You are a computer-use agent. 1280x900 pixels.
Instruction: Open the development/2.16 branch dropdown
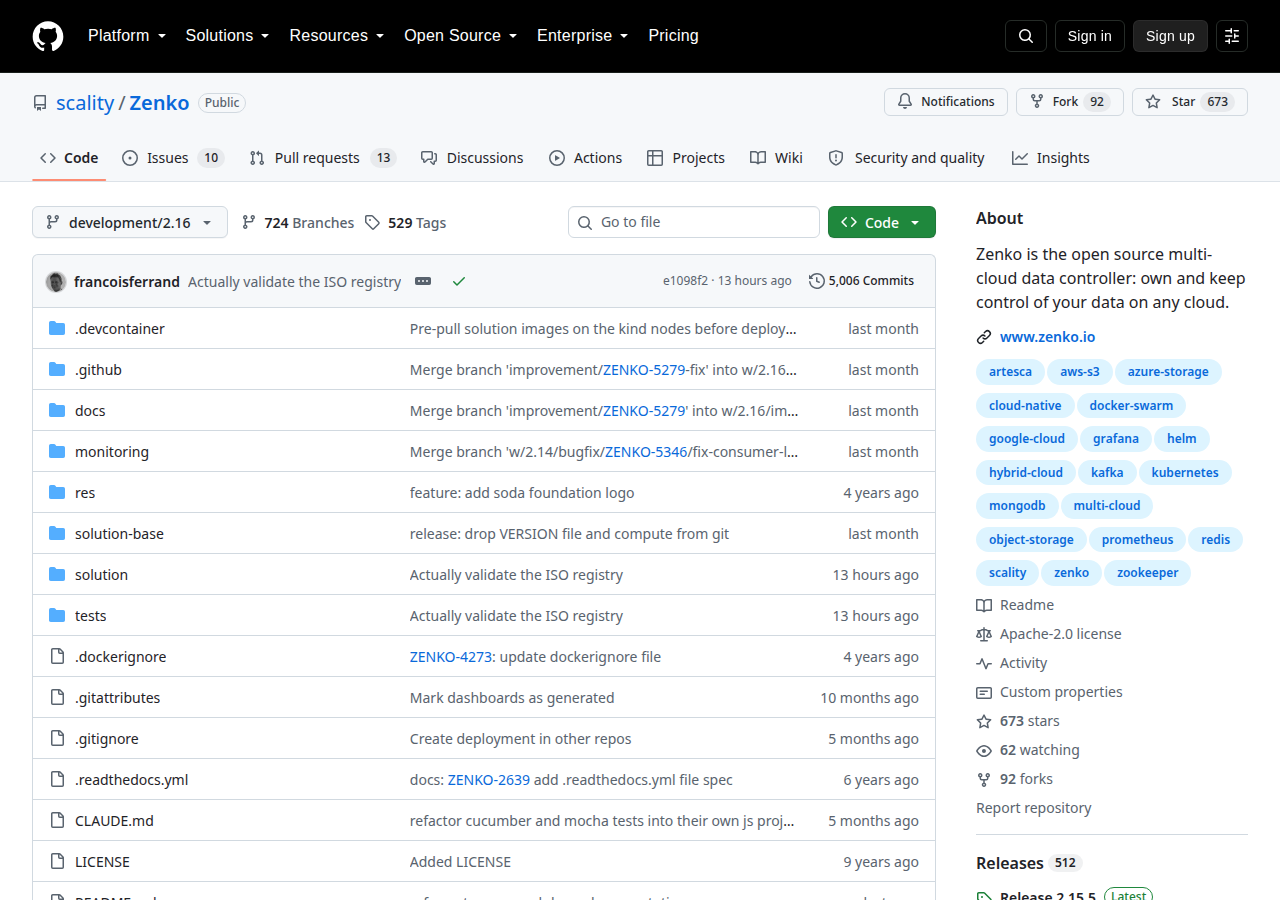click(130, 222)
